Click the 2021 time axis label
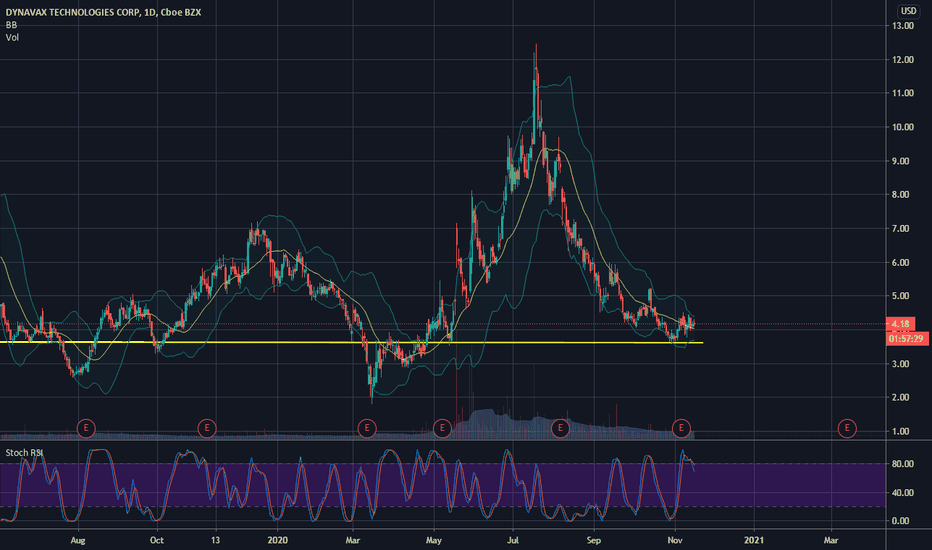This screenshot has height=550, width=932. pos(754,540)
